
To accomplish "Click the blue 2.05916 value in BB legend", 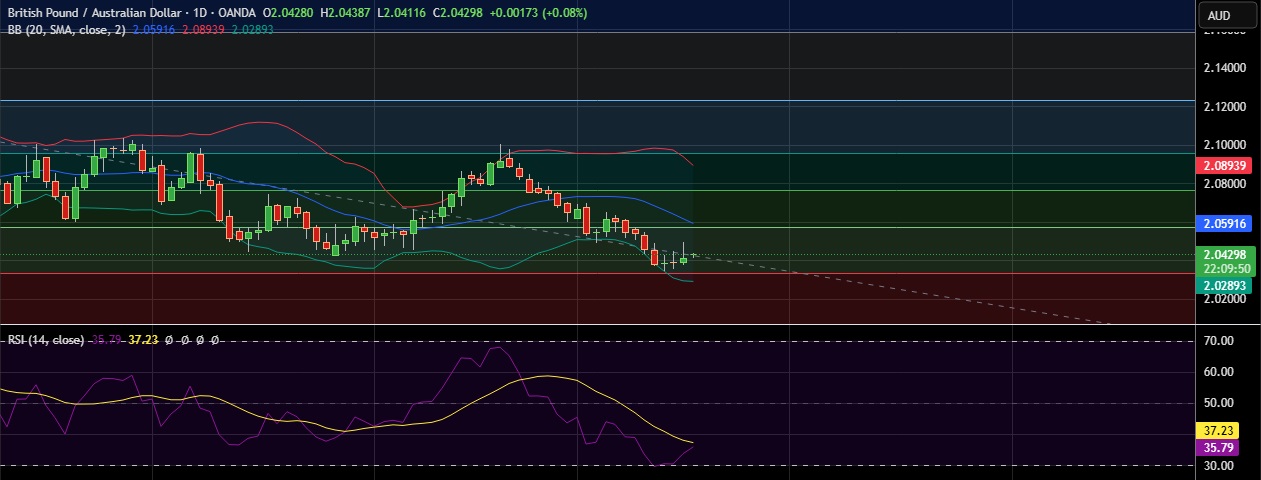I will click(153, 30).
